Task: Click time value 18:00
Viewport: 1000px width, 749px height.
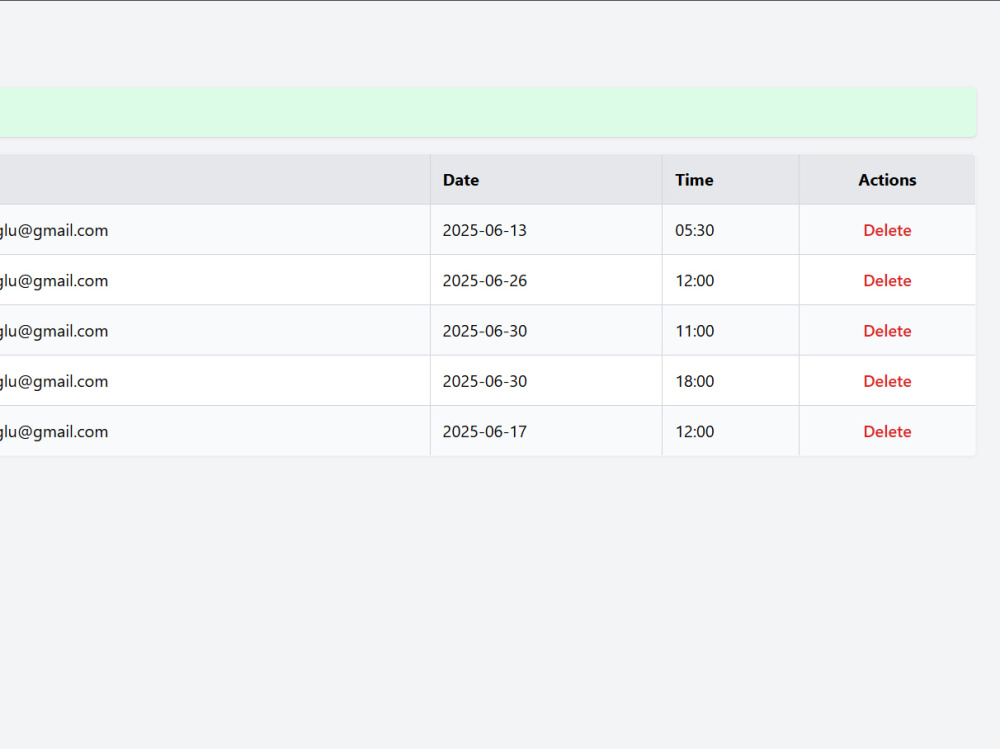Action: coord(695,382)
